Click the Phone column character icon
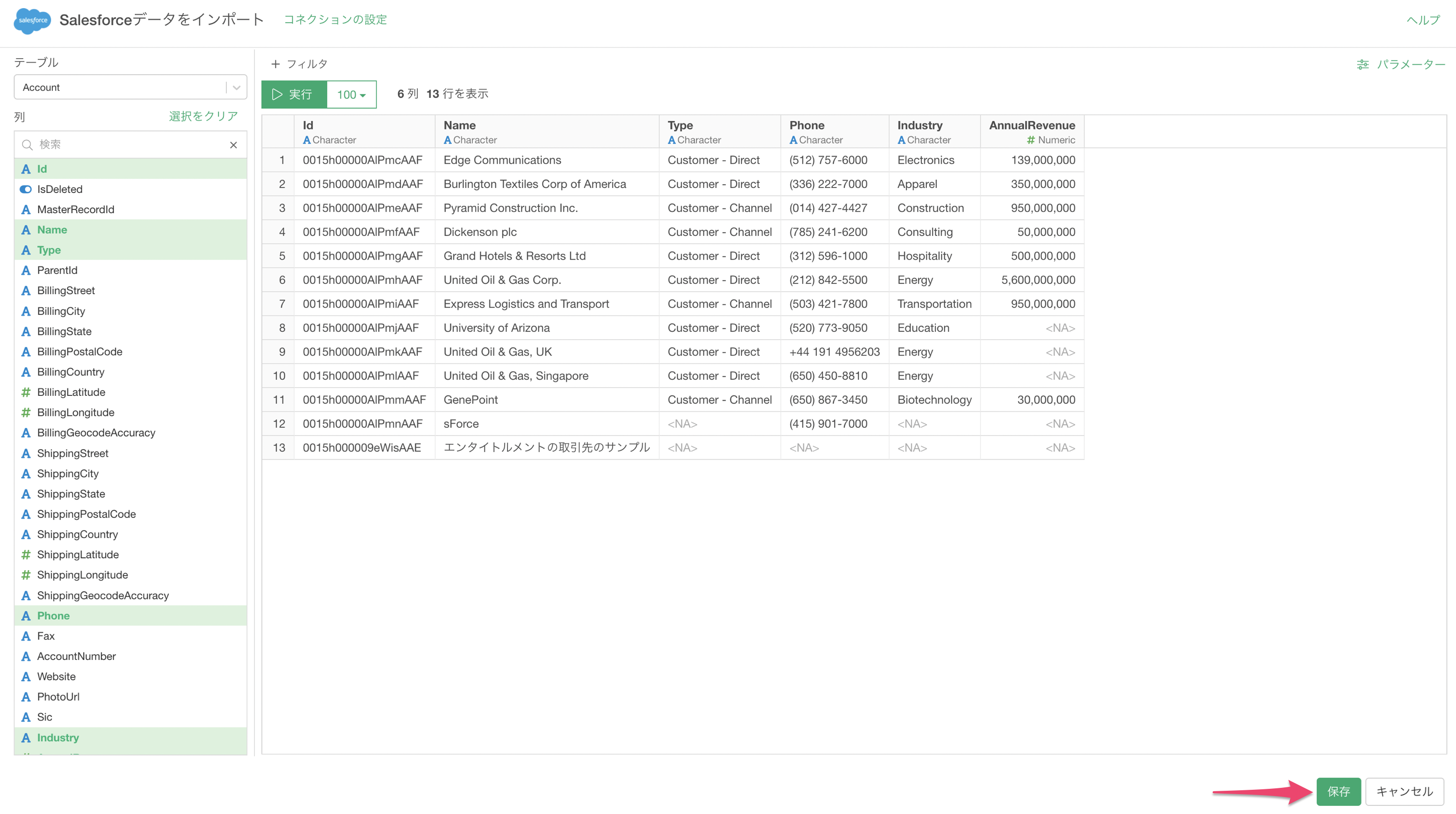The width and height of the screenshot is (1456, 814). 26,616
